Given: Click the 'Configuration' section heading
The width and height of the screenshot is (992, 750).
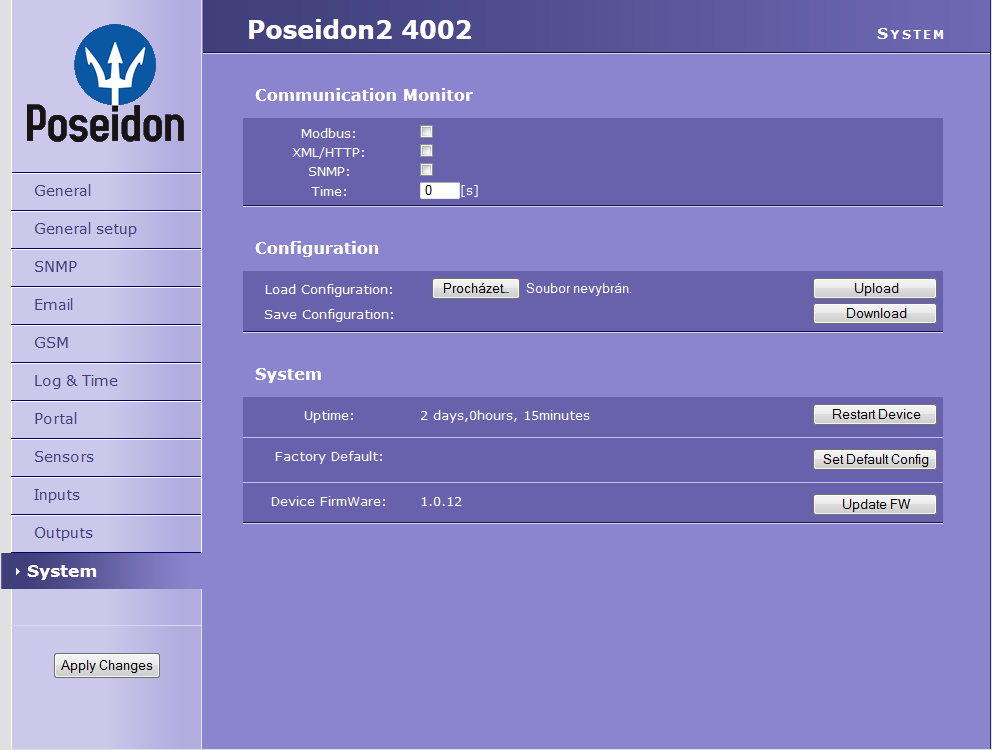Looking at the screenshot, I should [x=317, y=248].
